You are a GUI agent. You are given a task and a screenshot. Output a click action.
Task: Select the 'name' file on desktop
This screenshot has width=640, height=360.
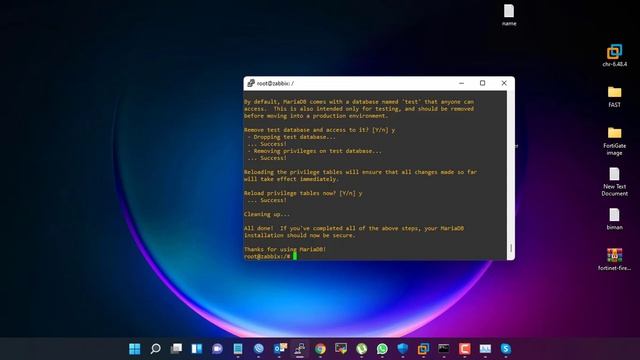[x=509, y=15]
